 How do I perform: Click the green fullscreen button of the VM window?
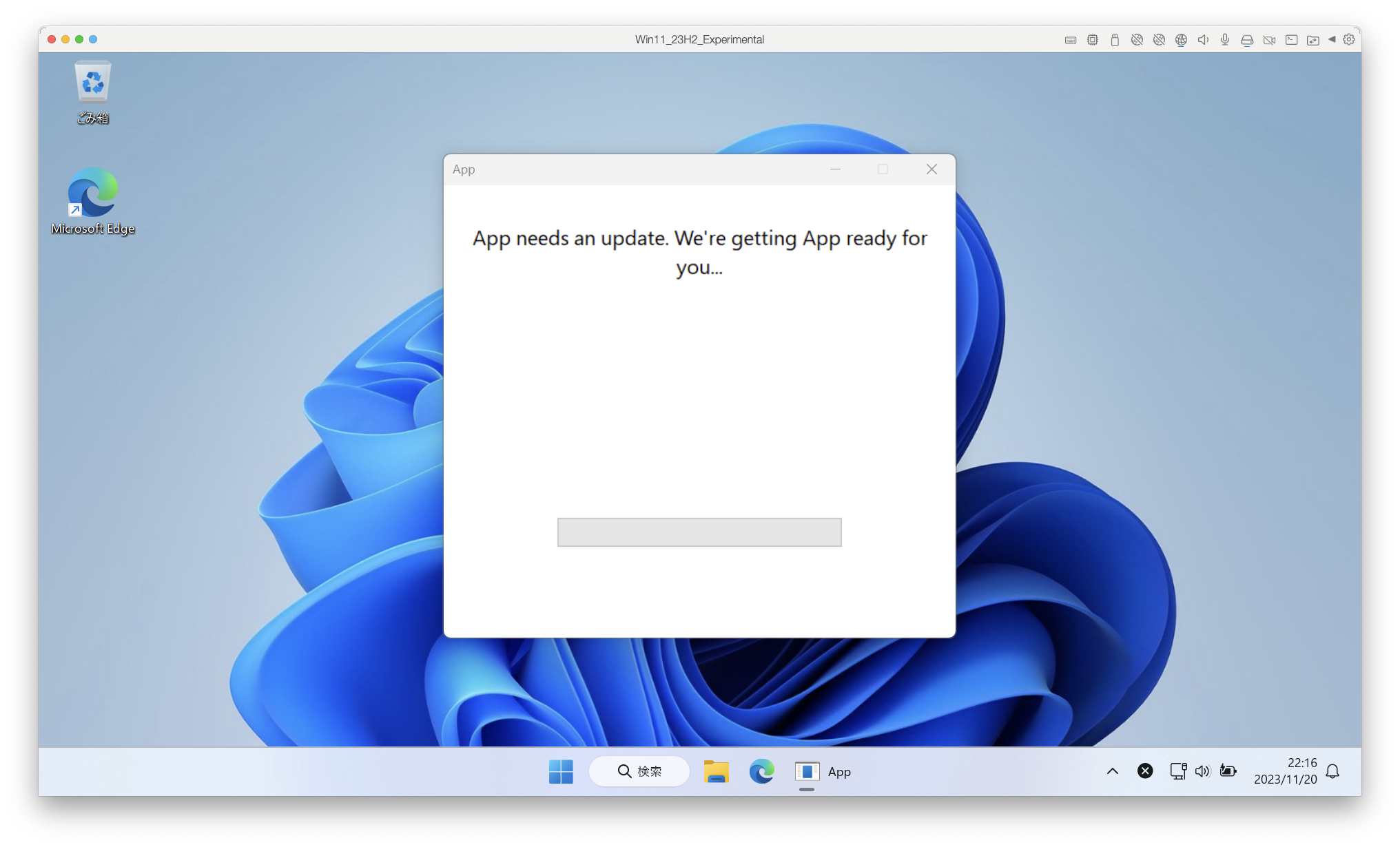(x=79, y=39)
